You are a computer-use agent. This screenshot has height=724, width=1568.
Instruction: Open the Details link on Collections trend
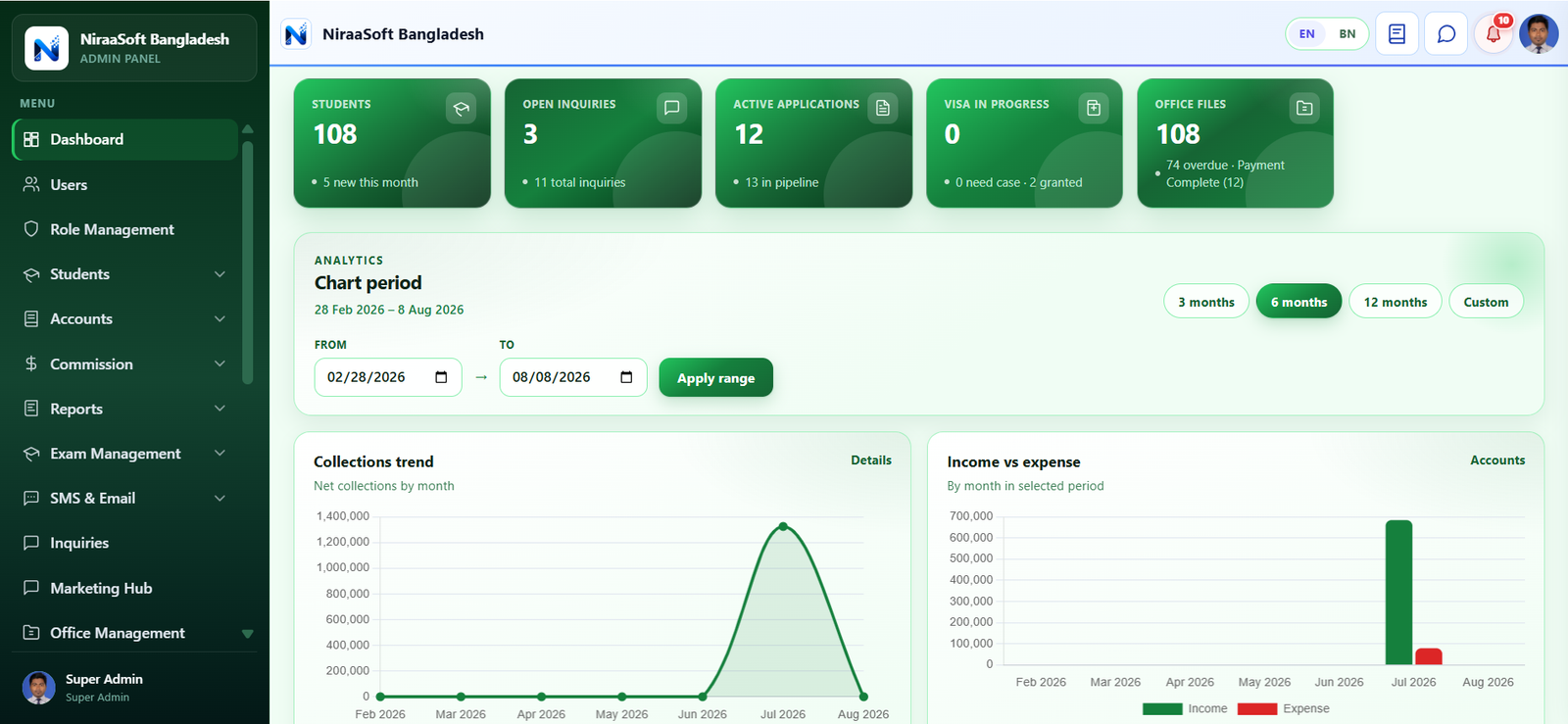(871, 459)
